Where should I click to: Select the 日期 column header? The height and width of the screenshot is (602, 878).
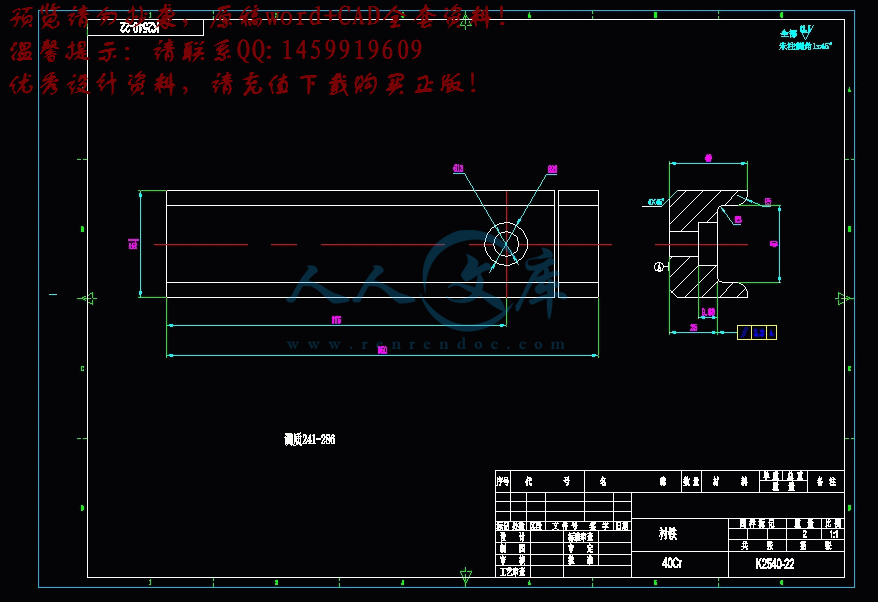pos(622,526)
